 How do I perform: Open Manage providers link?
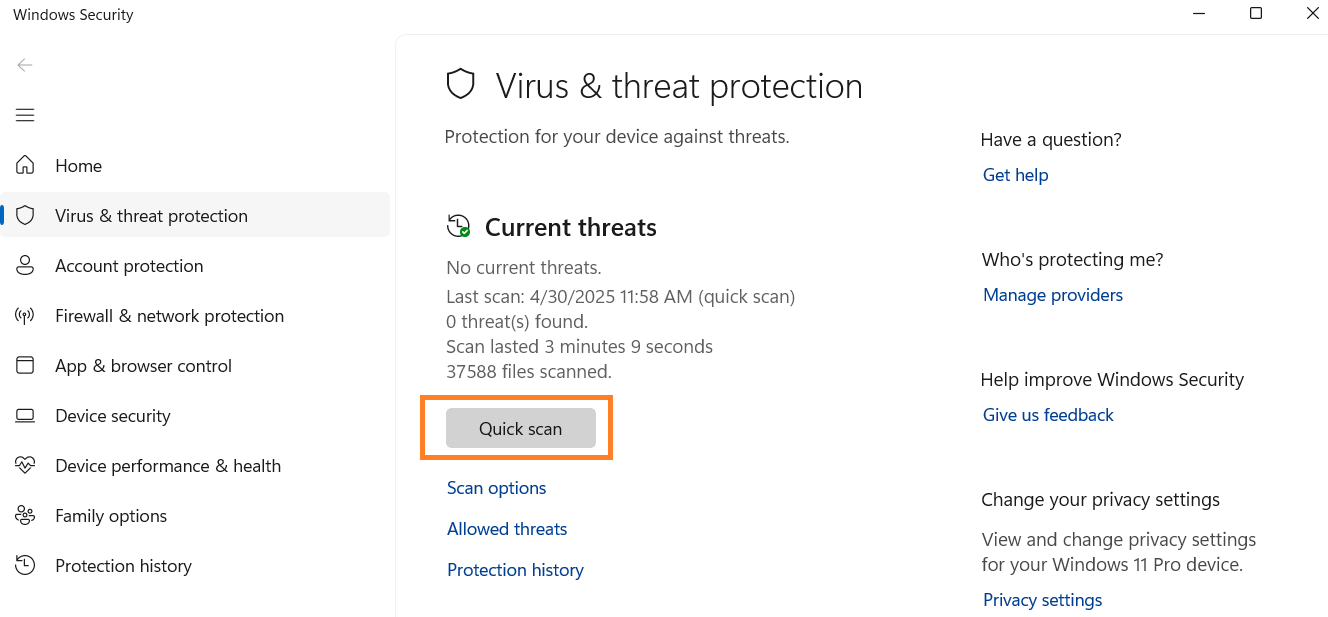[x=1052, y=295]
